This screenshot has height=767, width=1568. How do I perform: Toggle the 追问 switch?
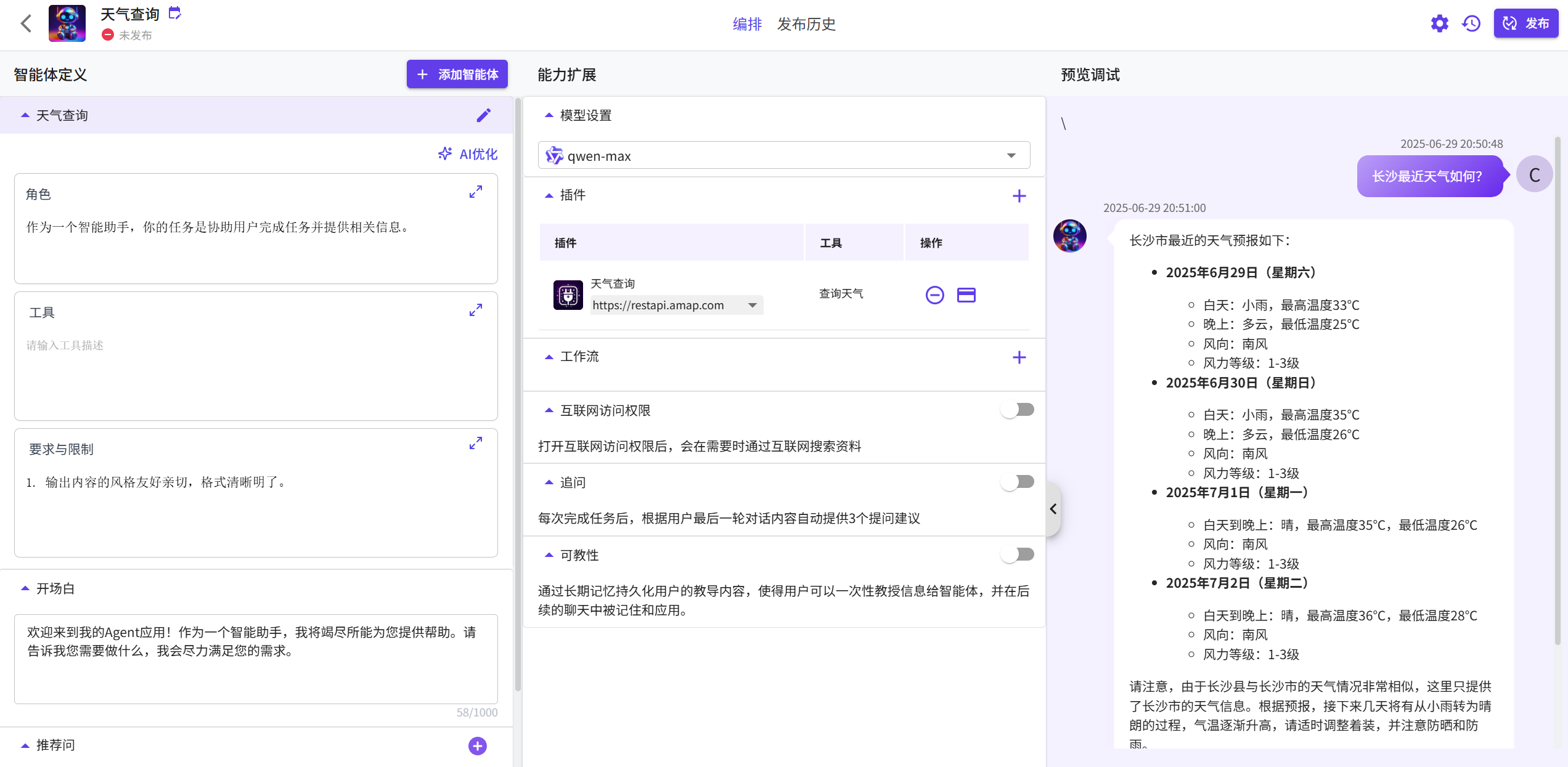(x=1018, y=482)
